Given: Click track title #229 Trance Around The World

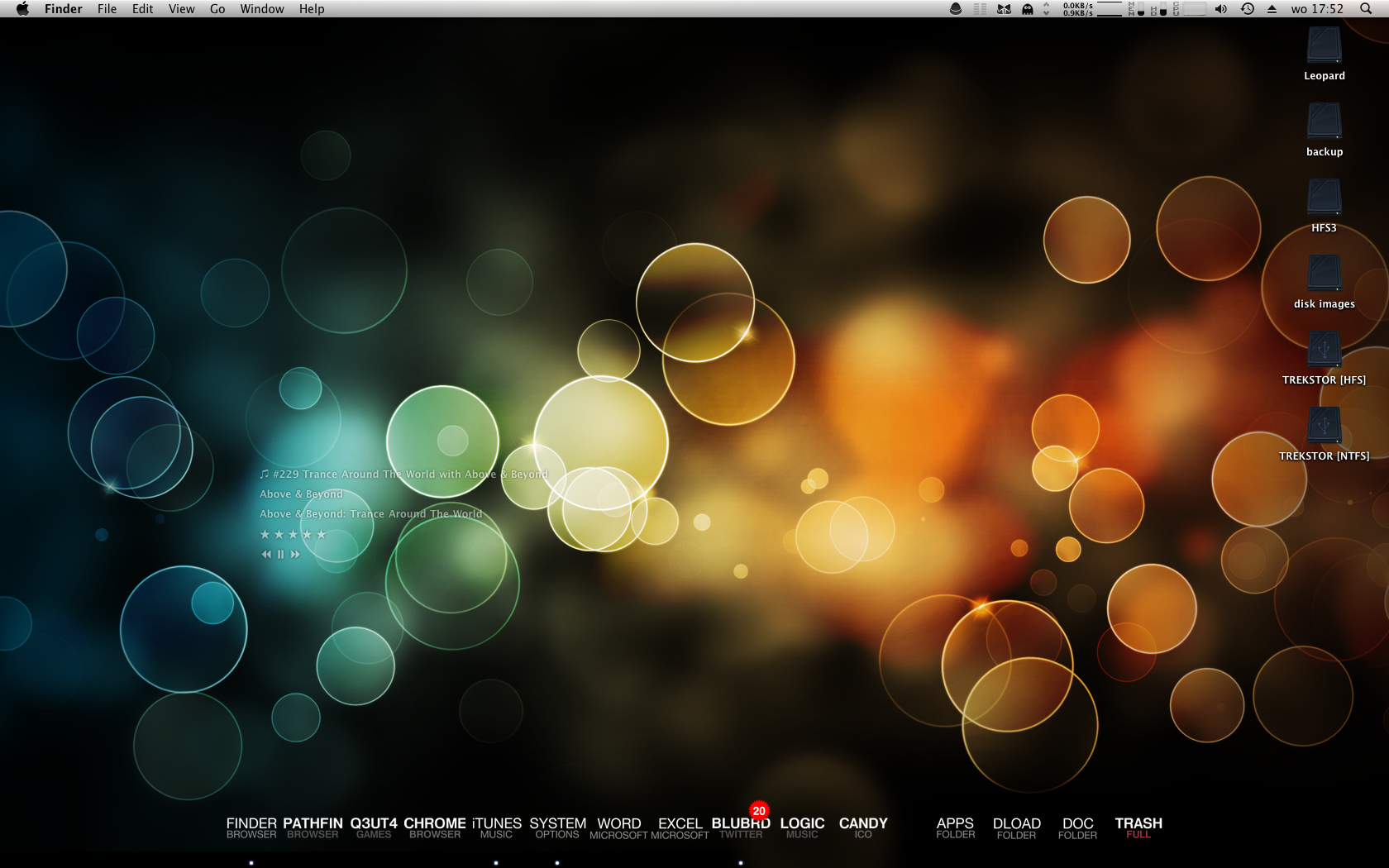Looking at the screenshot, I should [x=403, y=475].
